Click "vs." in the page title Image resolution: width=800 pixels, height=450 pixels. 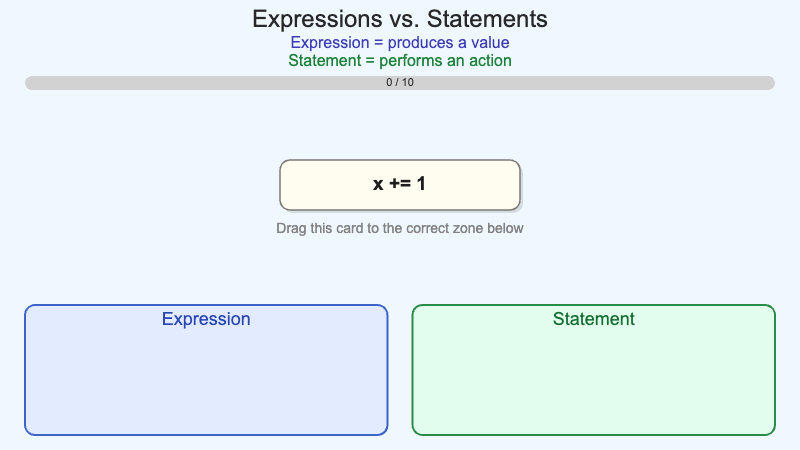click(400, 19)
